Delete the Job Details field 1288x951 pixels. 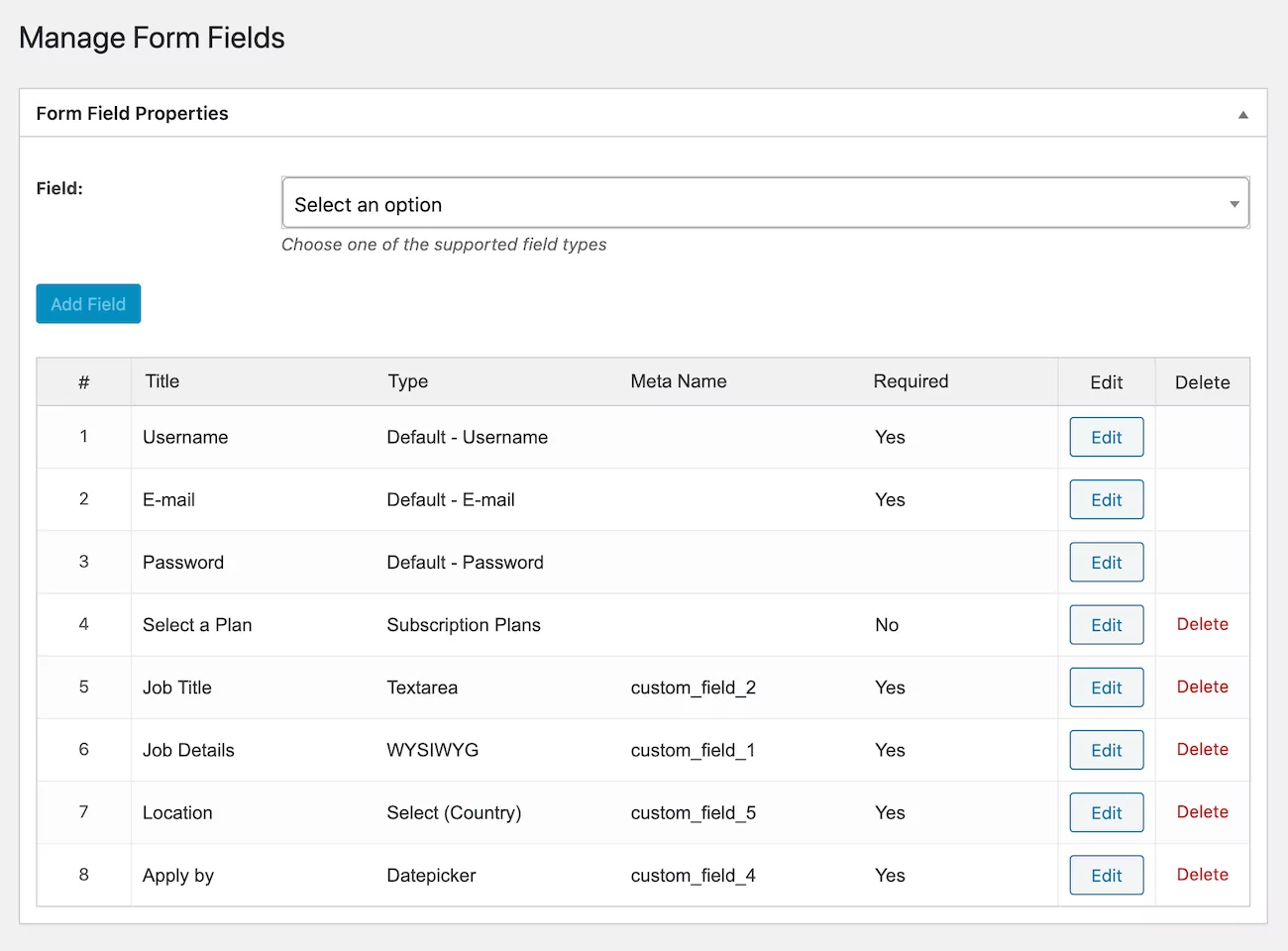1202,749
